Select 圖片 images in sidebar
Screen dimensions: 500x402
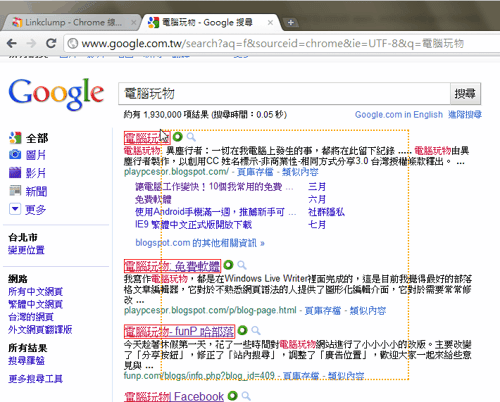(x=36, y=155)
